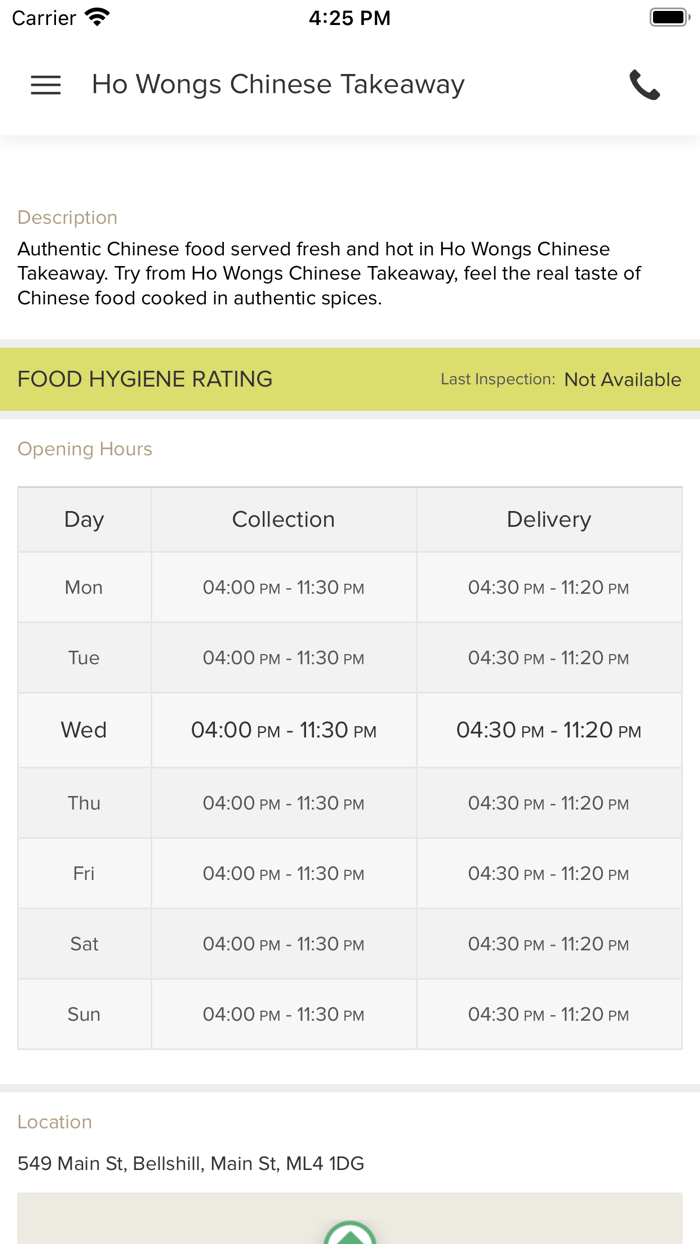Select the green navigation arrow on the map
This screenshot has width=700, height=1244.
coord(350,1232)
